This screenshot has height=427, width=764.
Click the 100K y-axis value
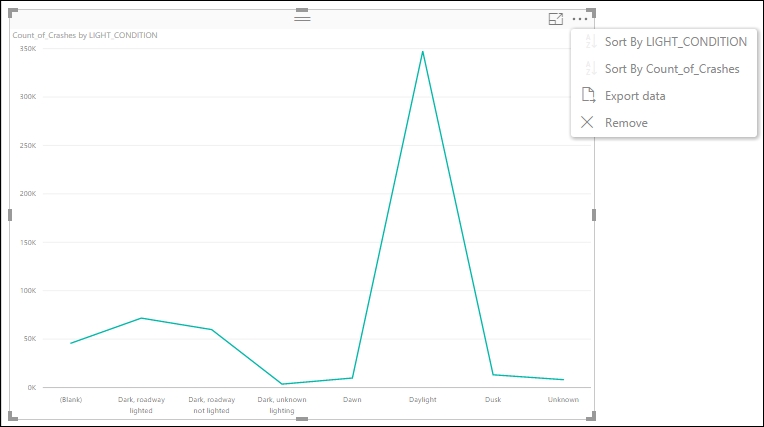pos(28,291)
